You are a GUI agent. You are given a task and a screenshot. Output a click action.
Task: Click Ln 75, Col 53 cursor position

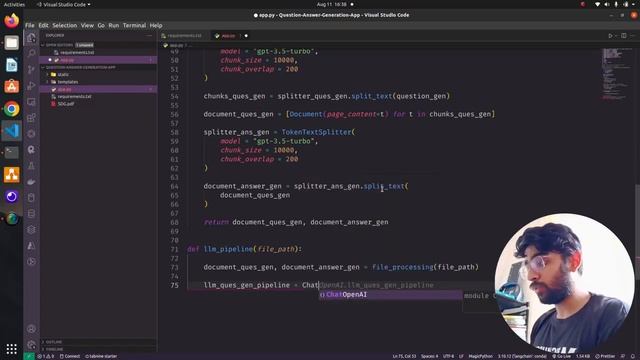tap(404, 356)
